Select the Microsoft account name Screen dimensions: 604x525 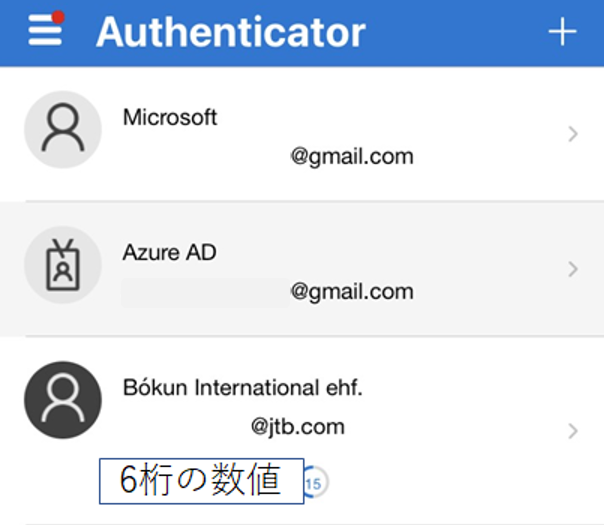(x=170, y=117)
